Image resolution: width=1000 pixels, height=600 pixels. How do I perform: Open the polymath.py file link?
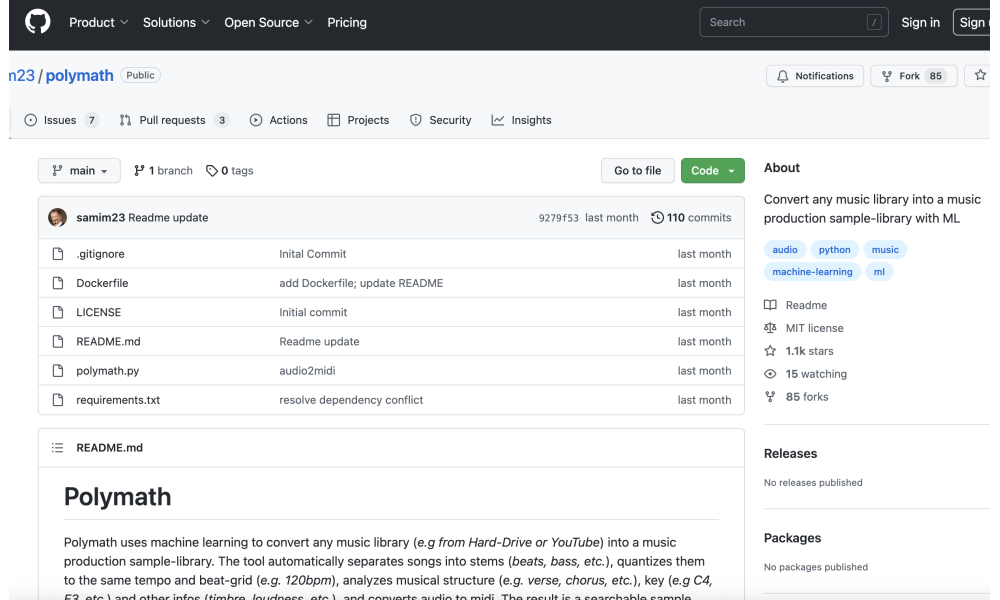pos(108,371)
